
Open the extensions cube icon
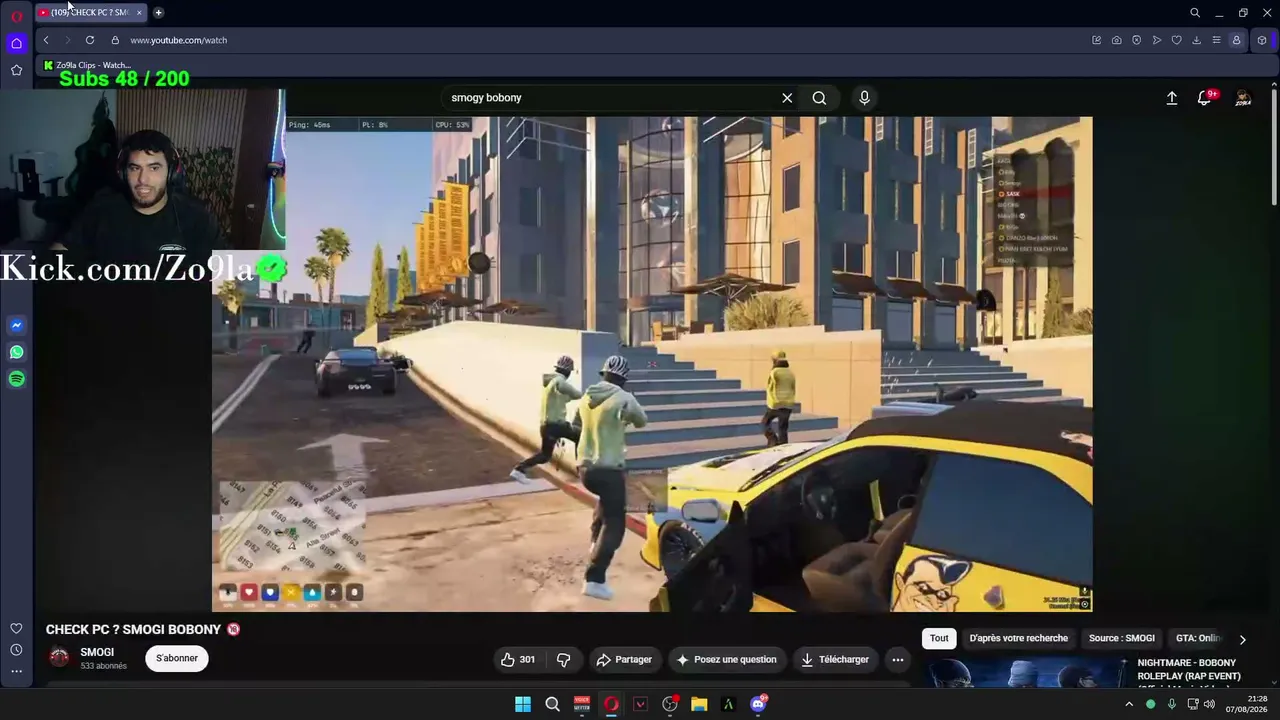(x=1262, y=40)
